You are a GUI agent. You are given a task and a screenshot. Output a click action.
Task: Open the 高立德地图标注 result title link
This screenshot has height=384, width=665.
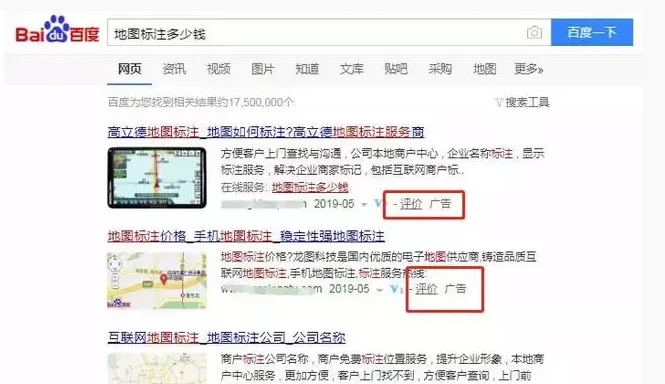click(x=266, y=132)
